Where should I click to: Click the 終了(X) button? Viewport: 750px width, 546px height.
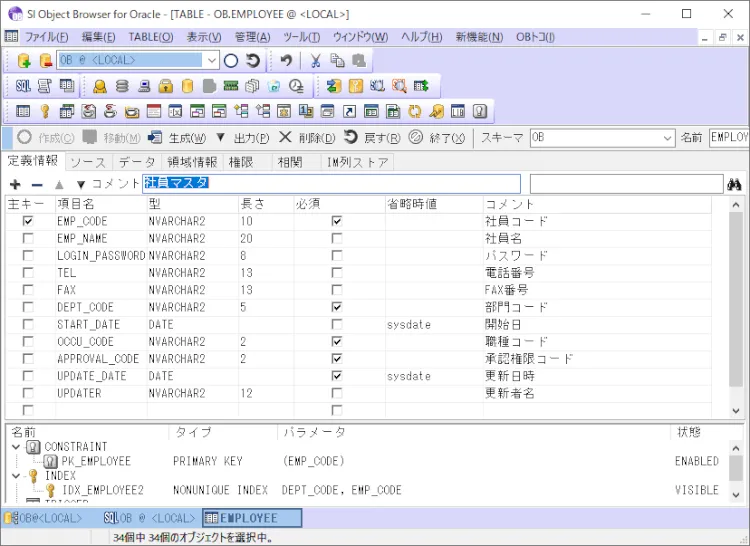point(437,138)
